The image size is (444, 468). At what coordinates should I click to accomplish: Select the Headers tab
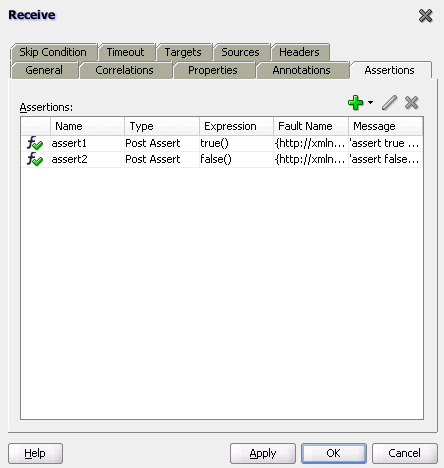click(300, 52)
